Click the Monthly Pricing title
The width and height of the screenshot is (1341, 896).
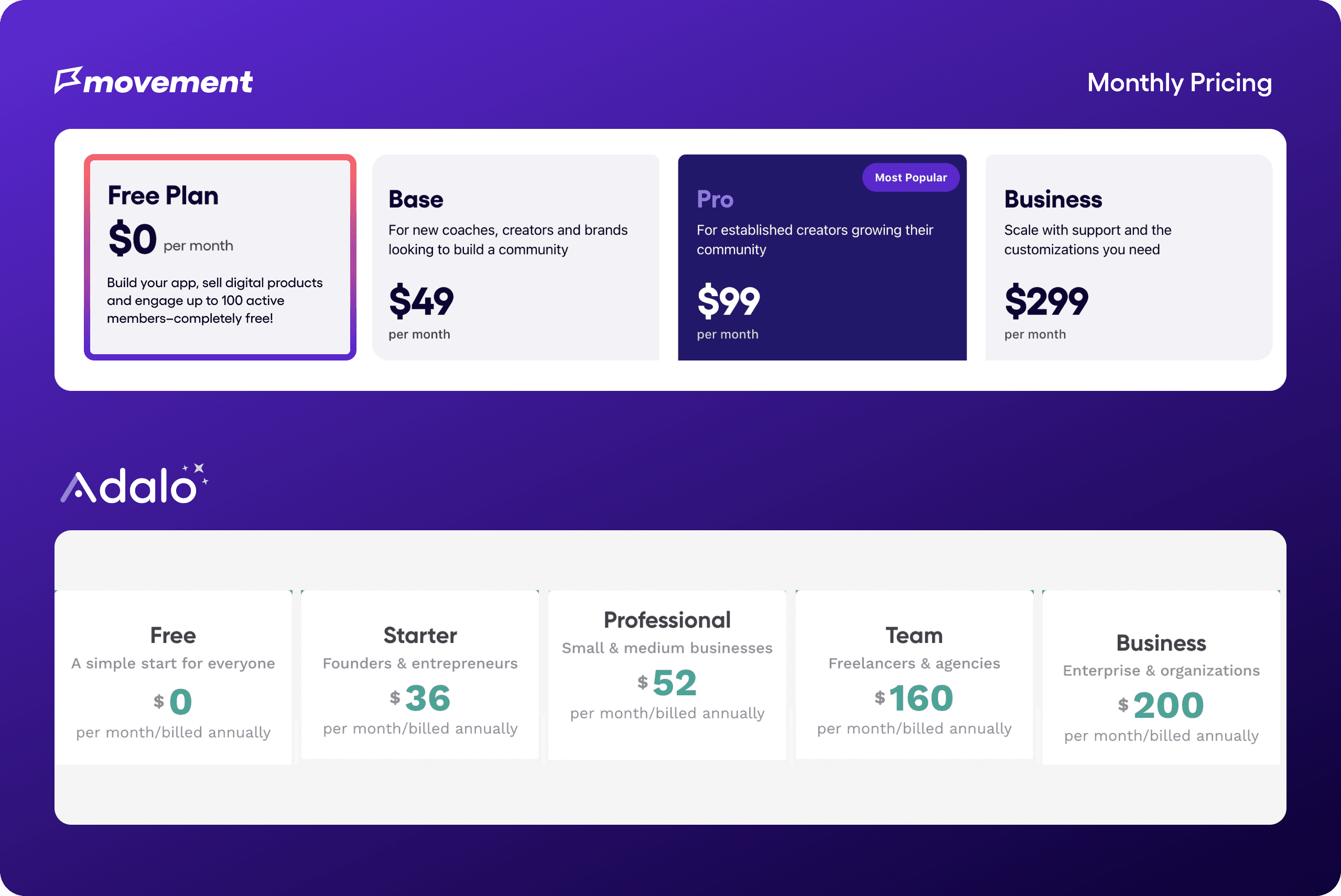click(1178, 83)
